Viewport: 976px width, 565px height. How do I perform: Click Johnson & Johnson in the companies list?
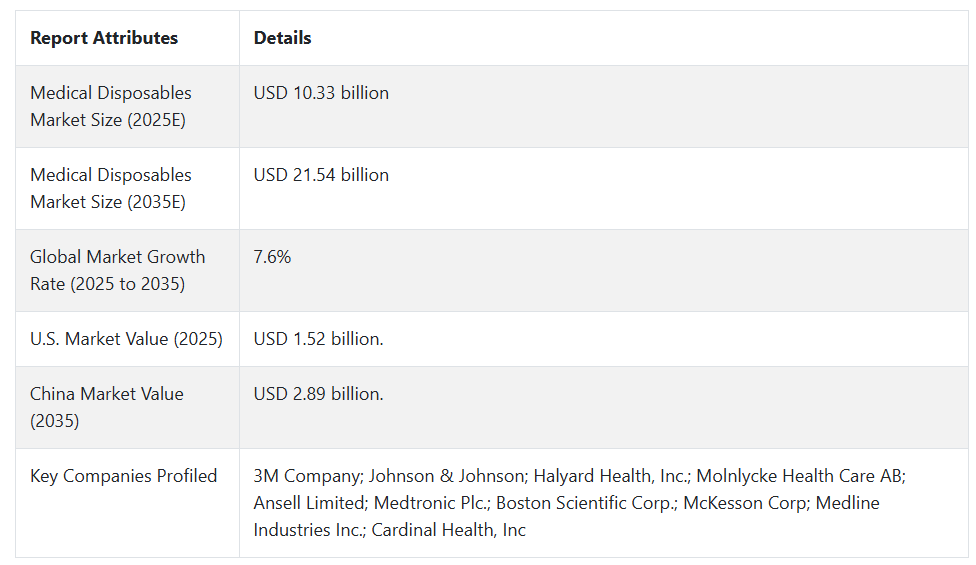pos(448,476)
